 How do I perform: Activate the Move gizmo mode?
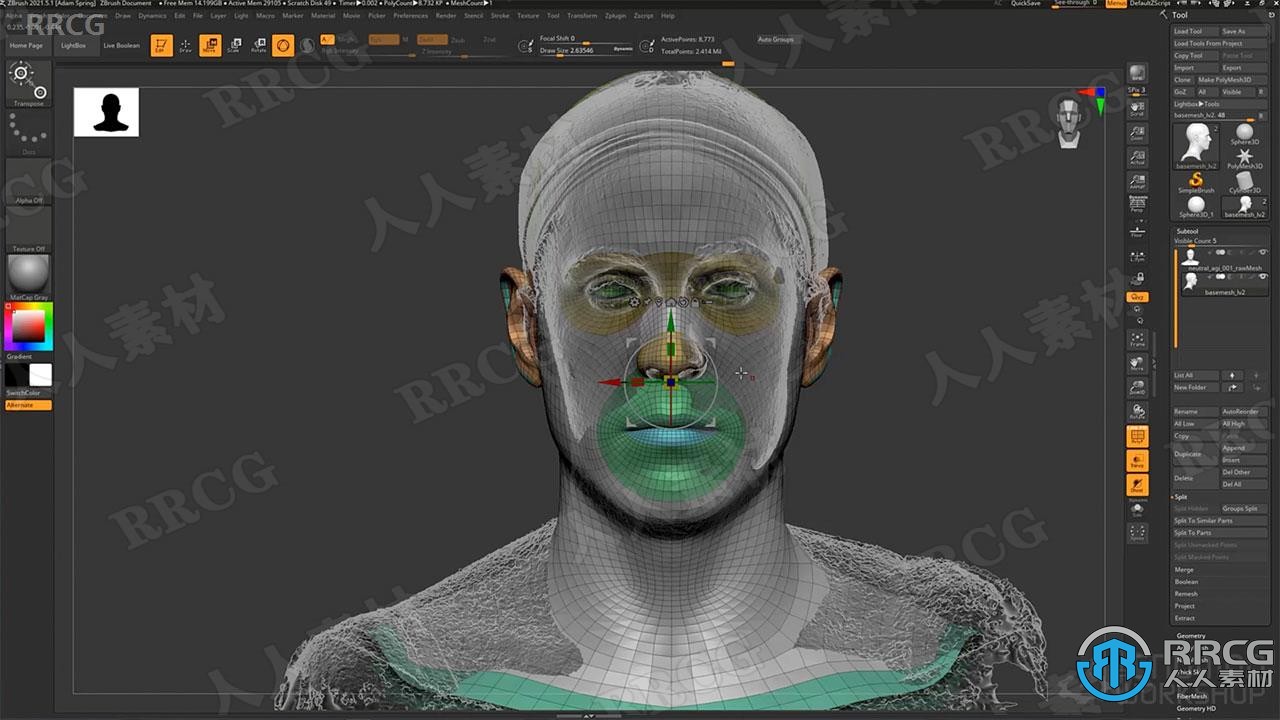(210, 45)
